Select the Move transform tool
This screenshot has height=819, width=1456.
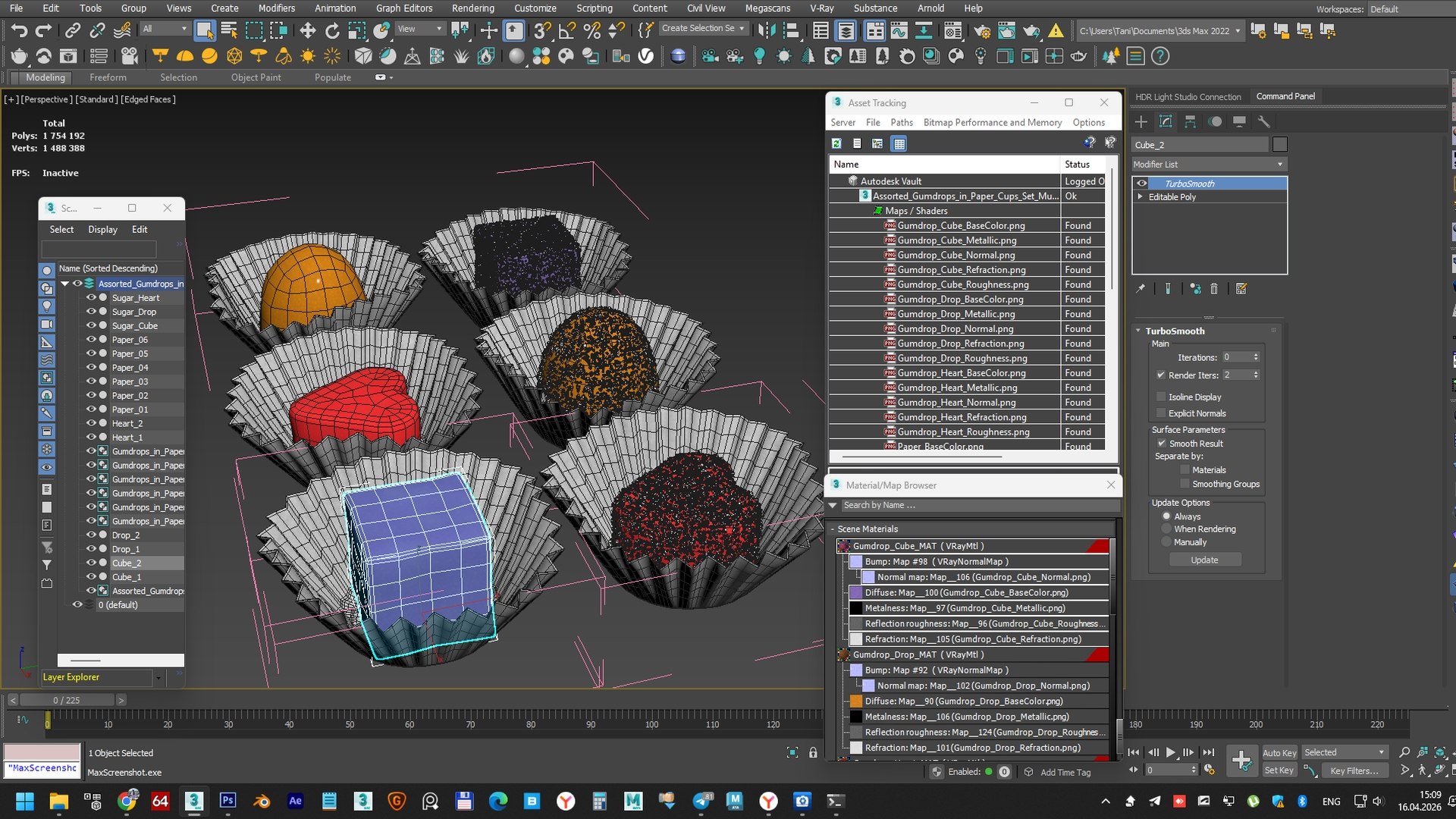pos(307,30)
